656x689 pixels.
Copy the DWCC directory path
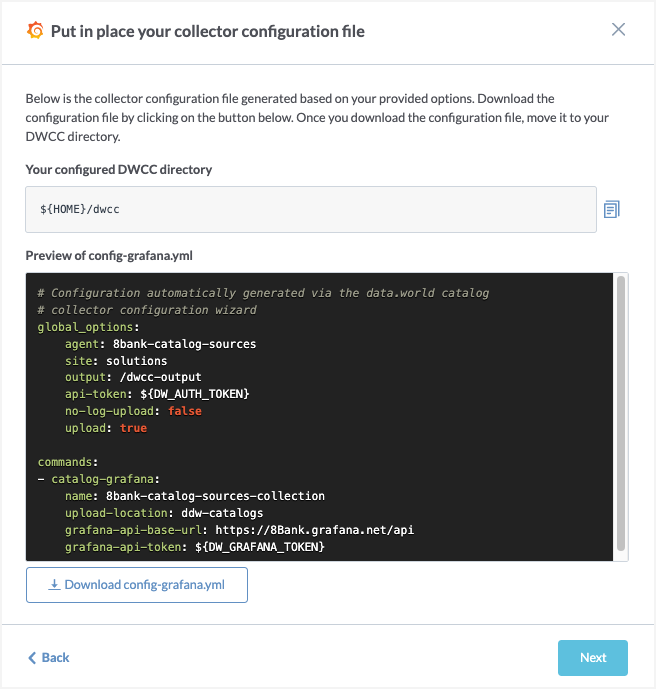point(612,209)
